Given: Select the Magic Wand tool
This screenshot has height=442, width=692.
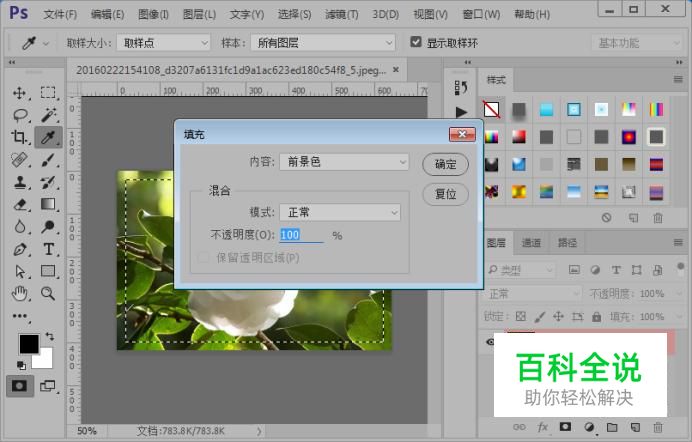Looking at the screenshot, I should 48,115.
